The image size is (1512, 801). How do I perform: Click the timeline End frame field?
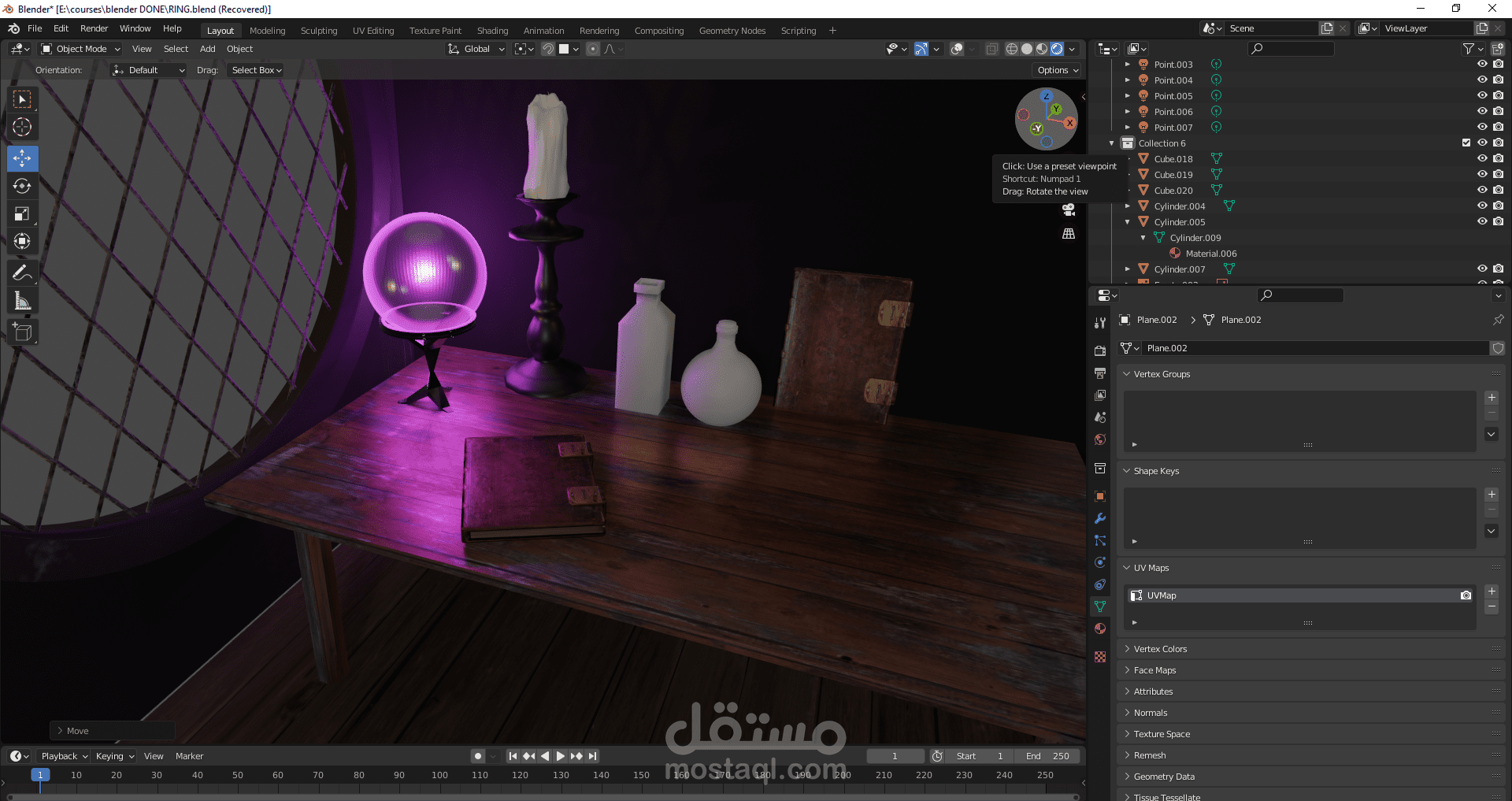tap(1047, 756)
